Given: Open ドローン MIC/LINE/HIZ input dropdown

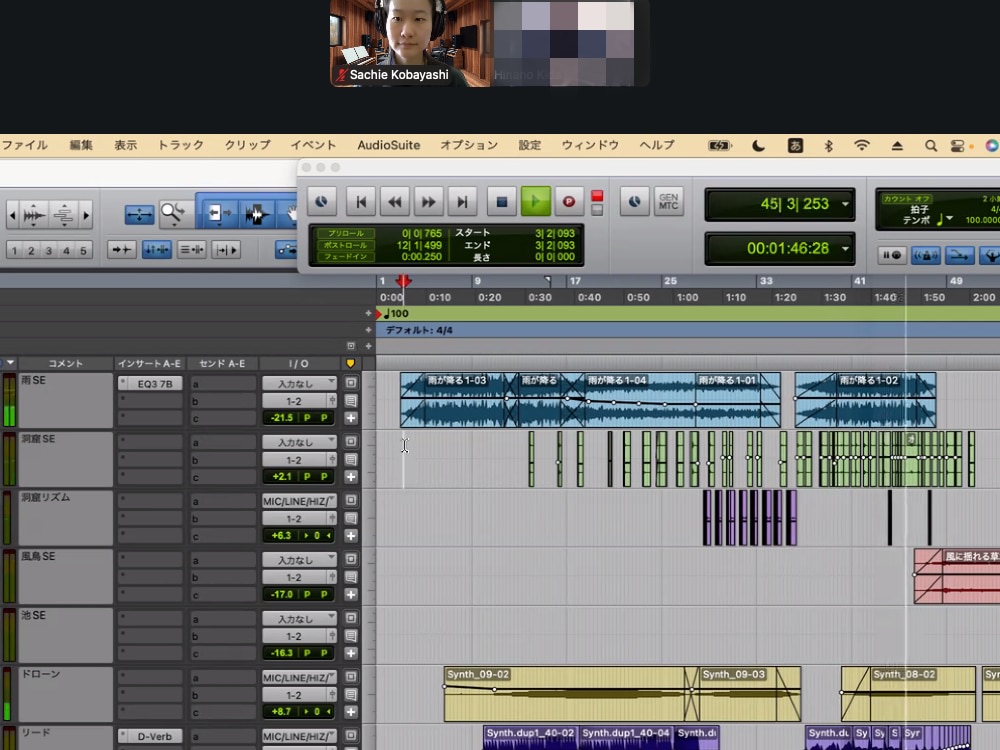Looking at the screenshot, I should [x=299, y=677].
